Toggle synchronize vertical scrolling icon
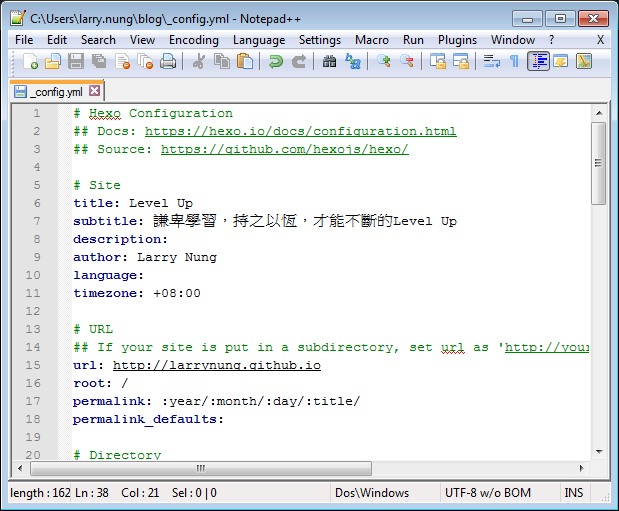This screenshot has height=511, width=619. point(437,62)
